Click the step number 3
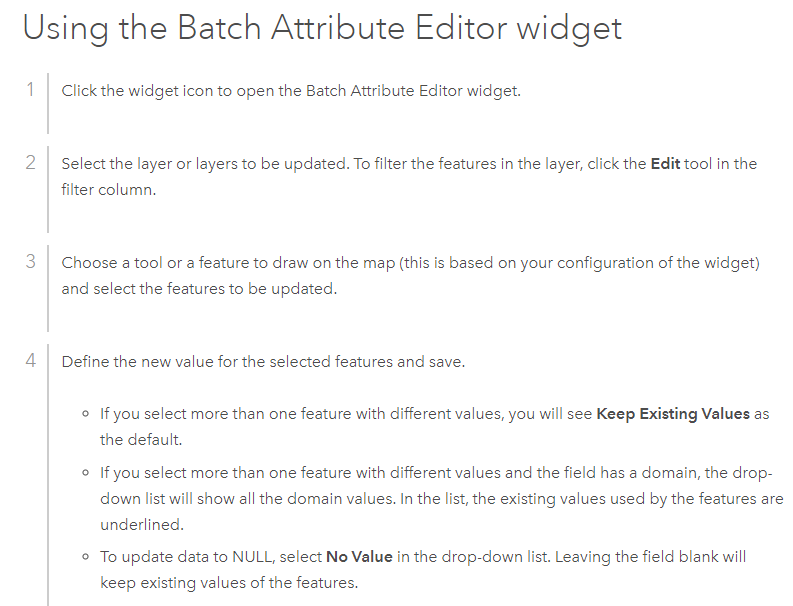This screenshot has width=793, height=606. click(31, 261)
